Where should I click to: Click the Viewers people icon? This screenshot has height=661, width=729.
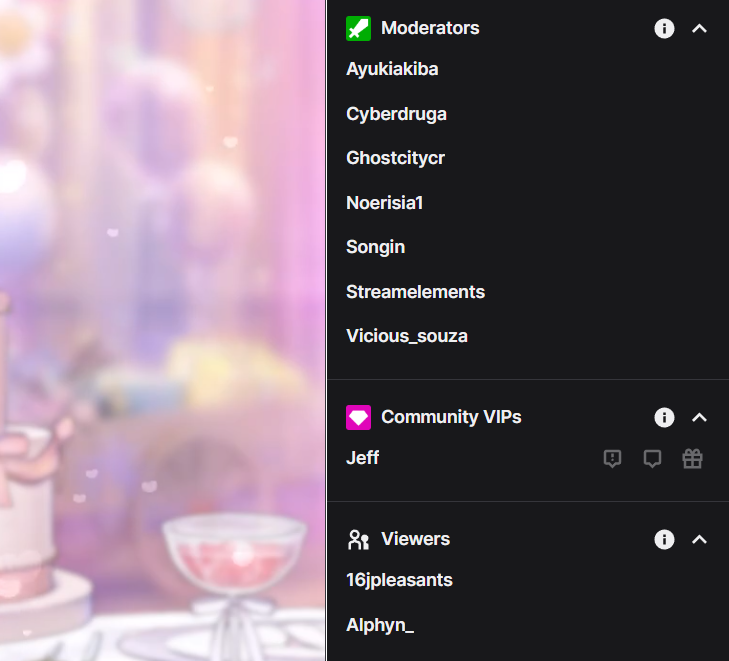tap(358, 539)
